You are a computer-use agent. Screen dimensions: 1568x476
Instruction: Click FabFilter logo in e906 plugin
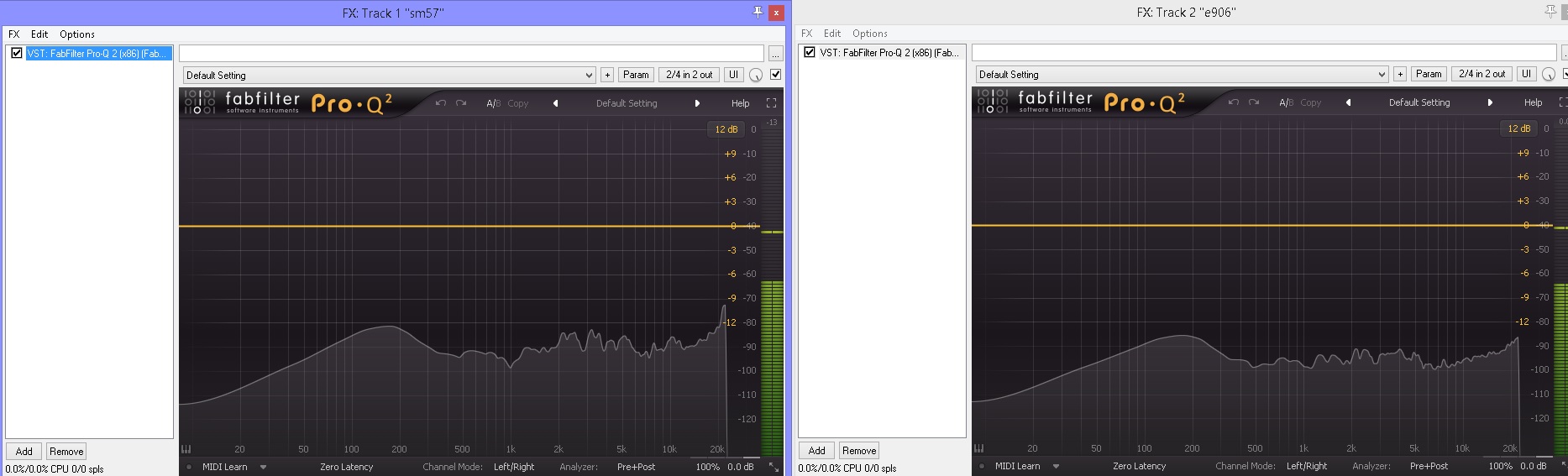pyautogui.click(x=1036, y=102)
